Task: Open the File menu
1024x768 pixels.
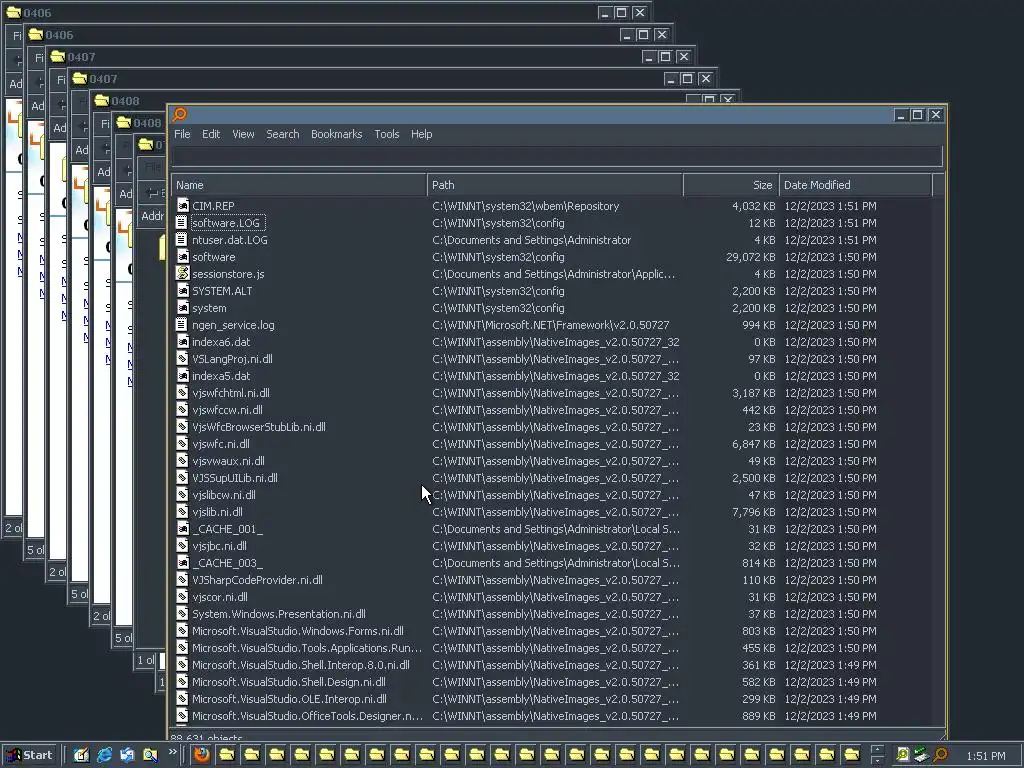Action: tap(182, 134)
